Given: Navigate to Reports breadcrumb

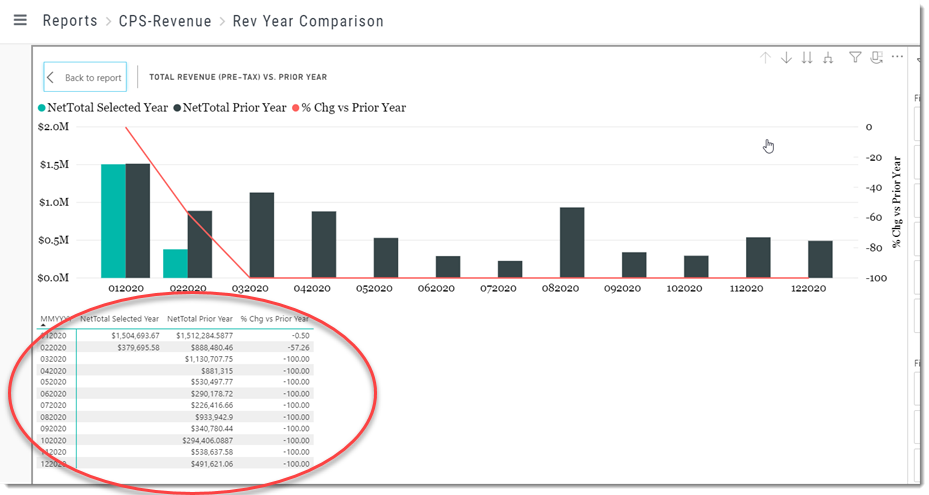Looking at the screenshot, I should point(70,21).
